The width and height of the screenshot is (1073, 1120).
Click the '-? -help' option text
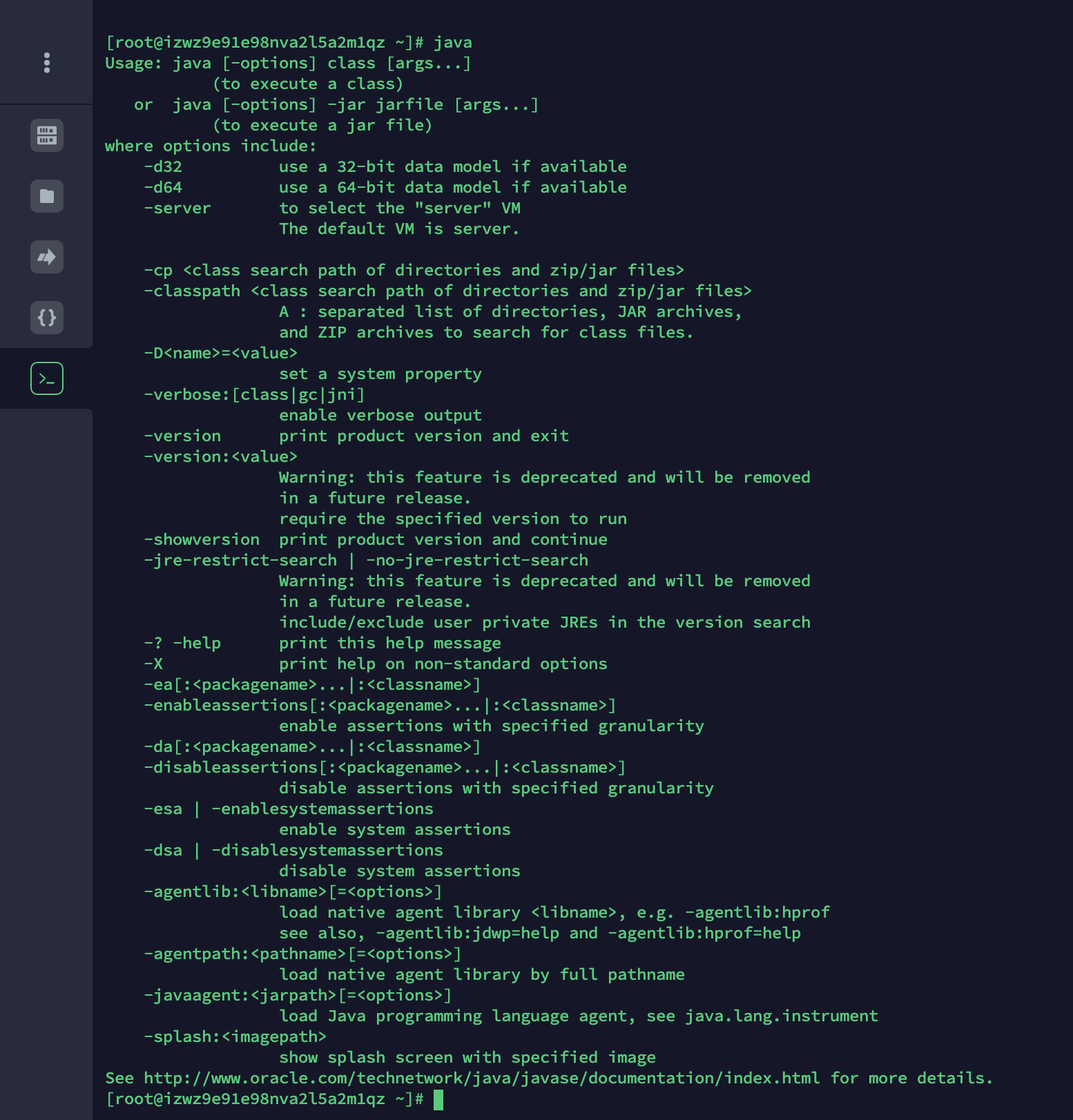click(x=182, y=643)
